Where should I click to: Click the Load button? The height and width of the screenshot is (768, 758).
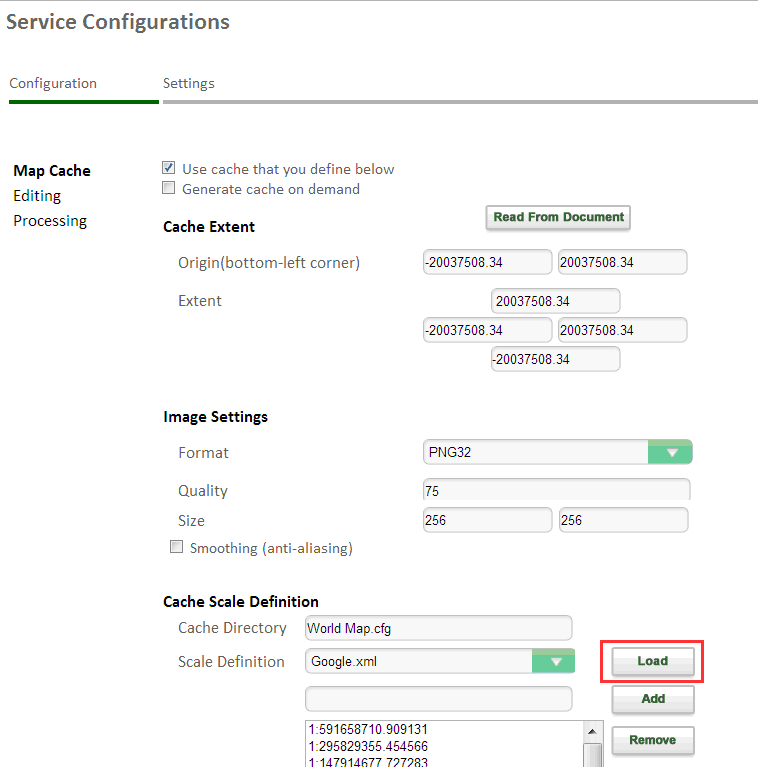[x=652, y=661]
